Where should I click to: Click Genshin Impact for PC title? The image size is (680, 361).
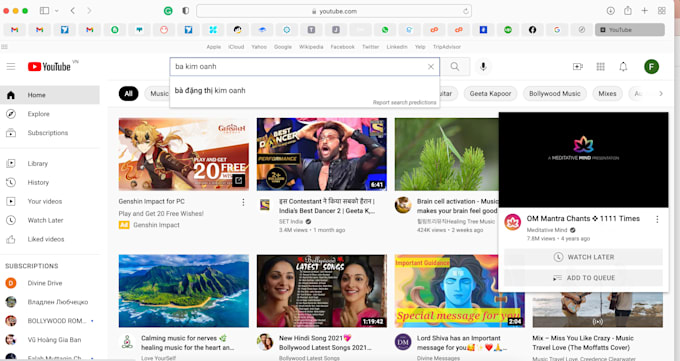pos(151,201)
